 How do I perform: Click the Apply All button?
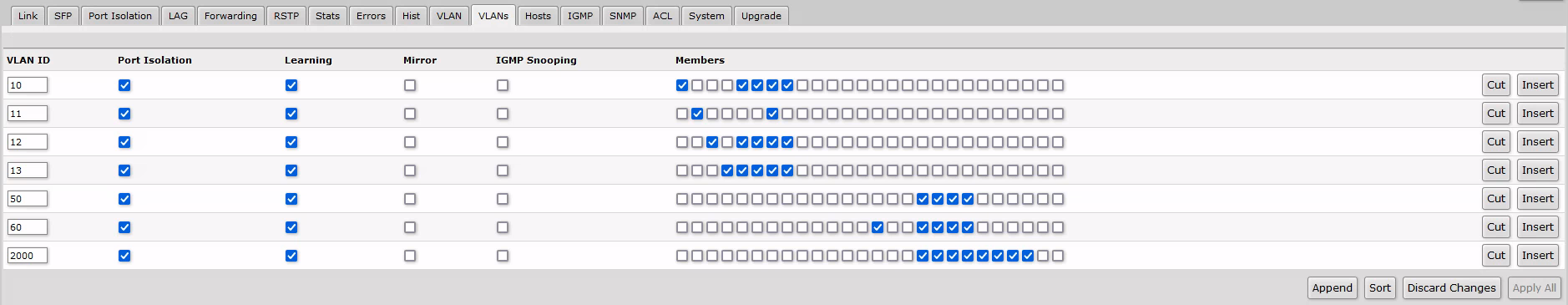[1535, 288]
